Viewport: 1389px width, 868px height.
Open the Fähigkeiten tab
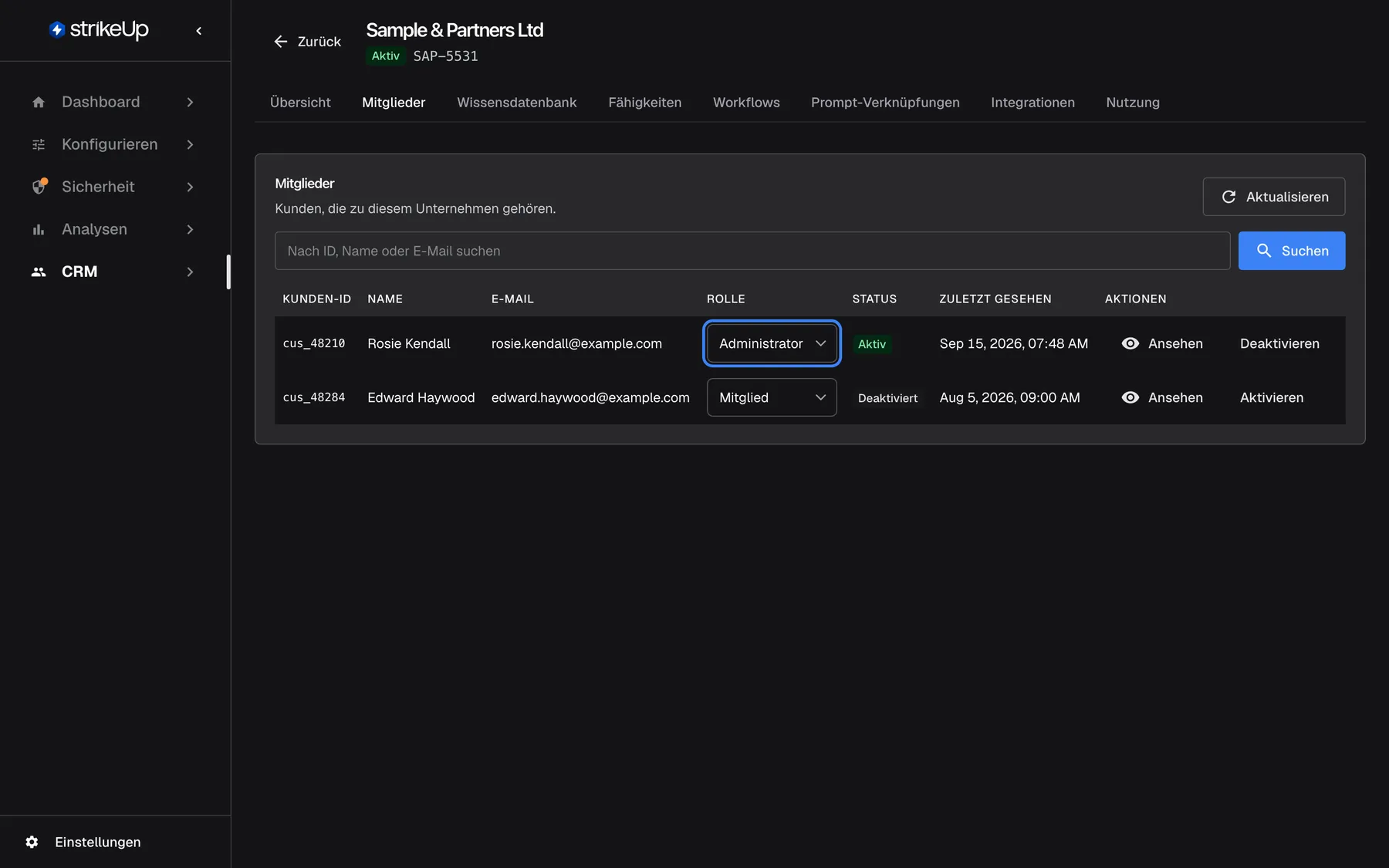click(x=644, y=103)
